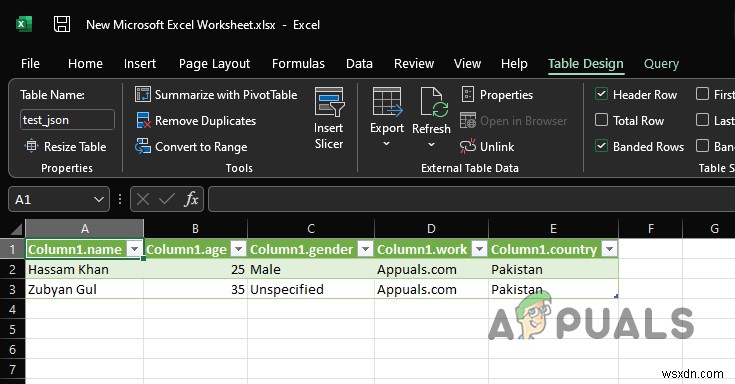
Task: Select the Male gender cell
Action: tap(311, 269)
